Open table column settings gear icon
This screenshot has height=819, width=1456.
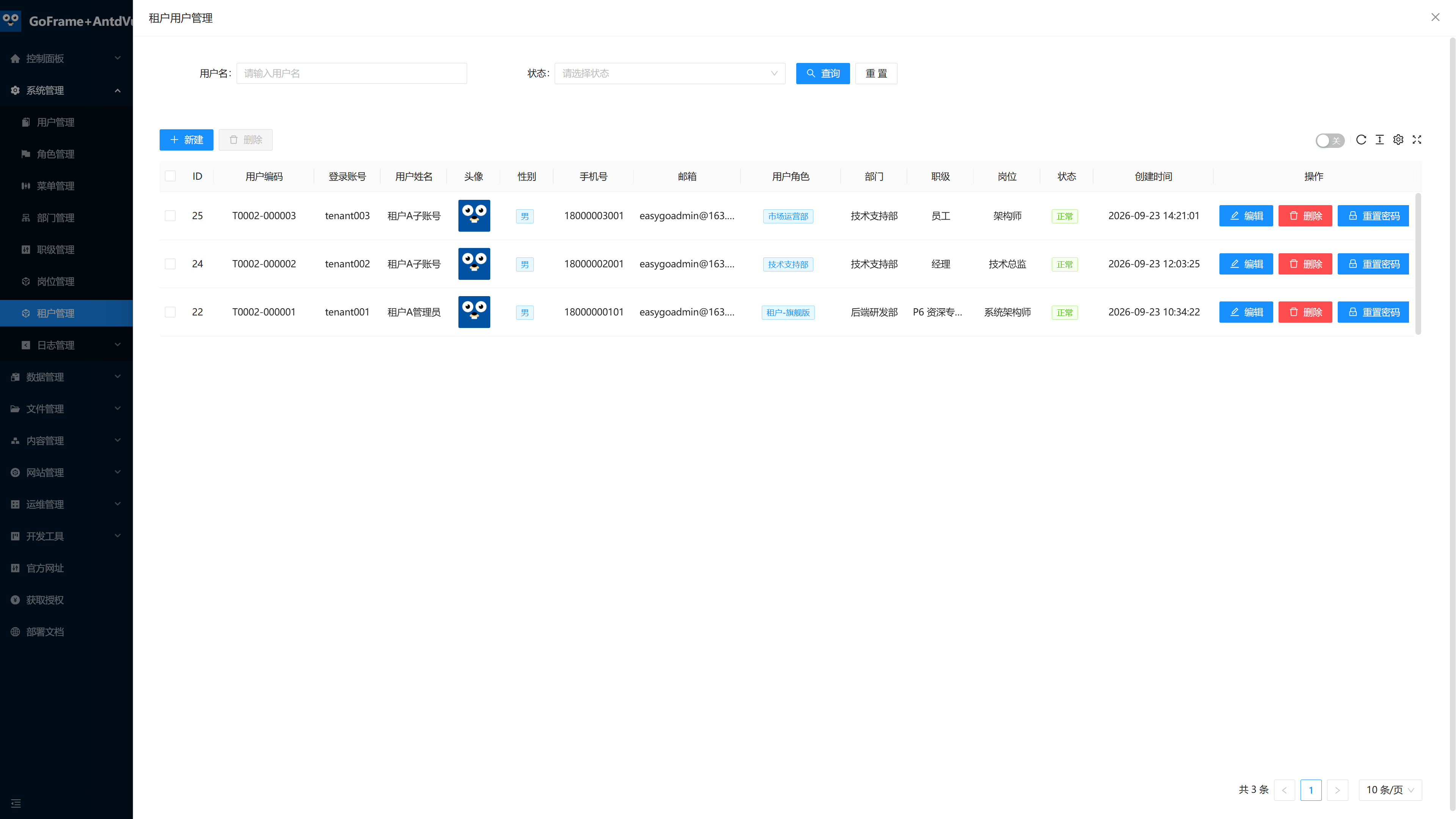(1398, 140)
